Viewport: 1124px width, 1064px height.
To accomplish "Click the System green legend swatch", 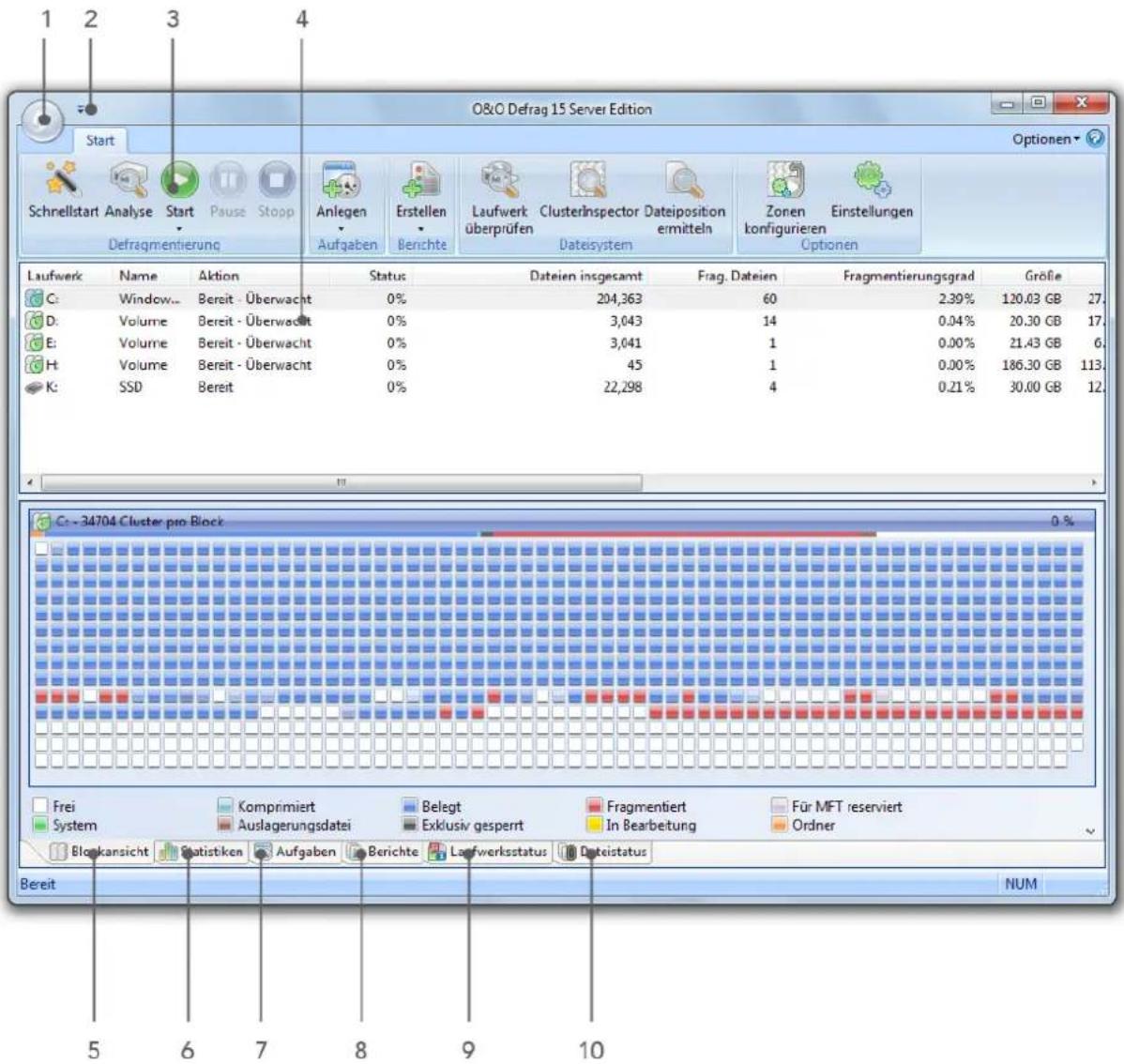I will pos(41,825).
